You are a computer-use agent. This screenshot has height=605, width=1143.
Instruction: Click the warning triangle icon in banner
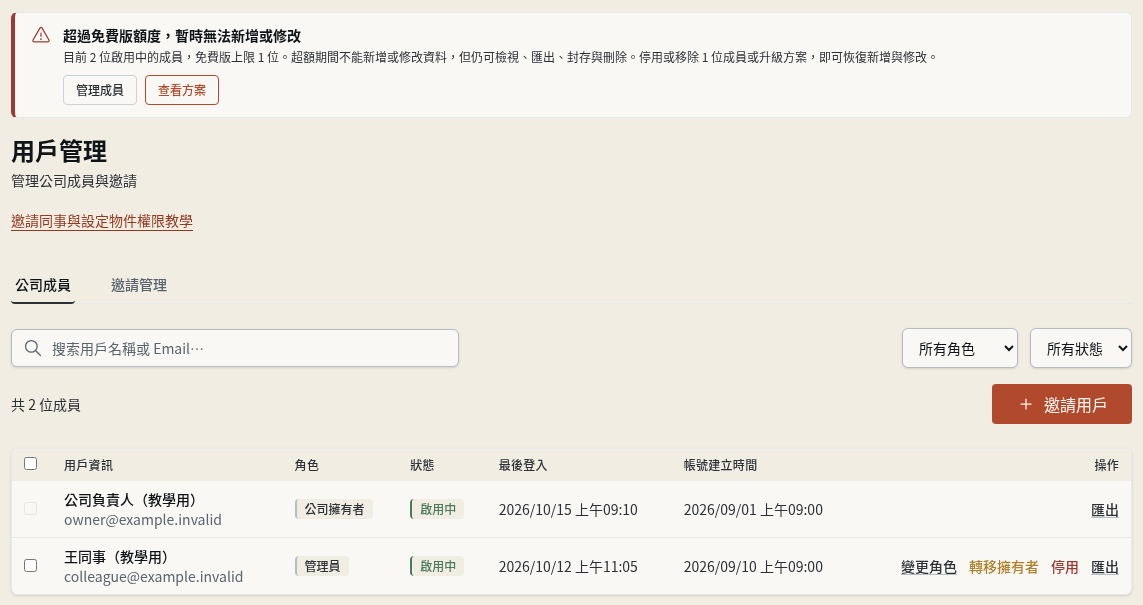pos(41,35)
